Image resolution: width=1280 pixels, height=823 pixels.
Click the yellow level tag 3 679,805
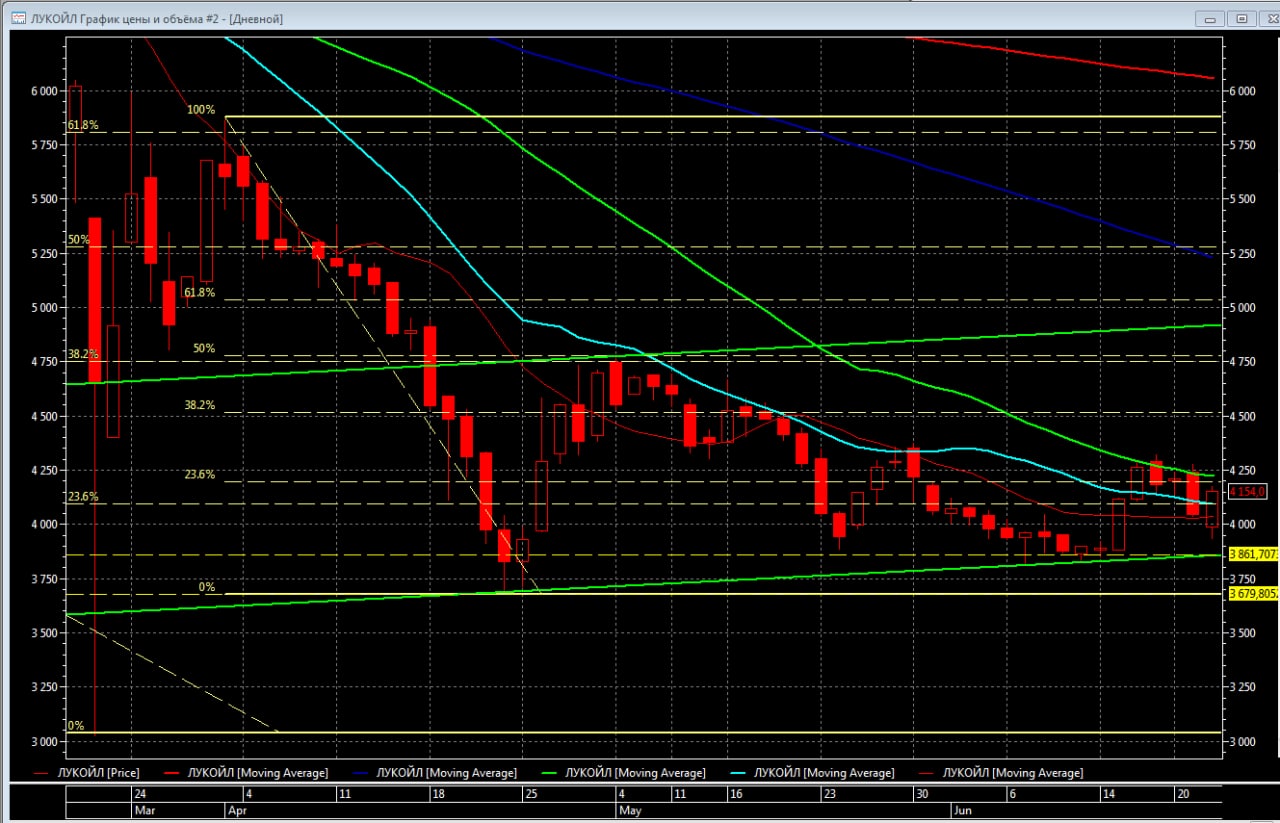(1253, 593)
